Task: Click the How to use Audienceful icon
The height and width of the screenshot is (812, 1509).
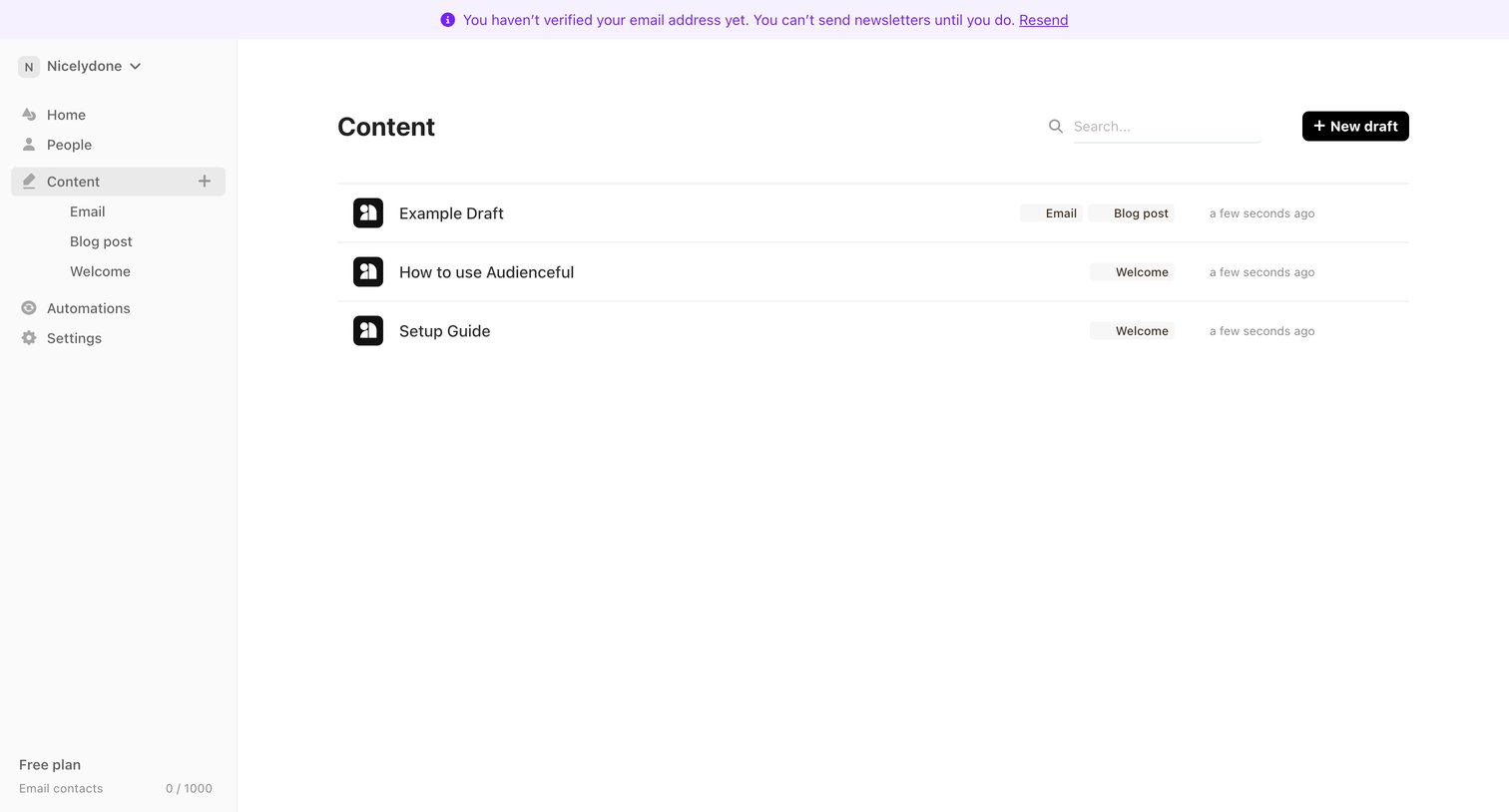Action: (x=368, y=271)
